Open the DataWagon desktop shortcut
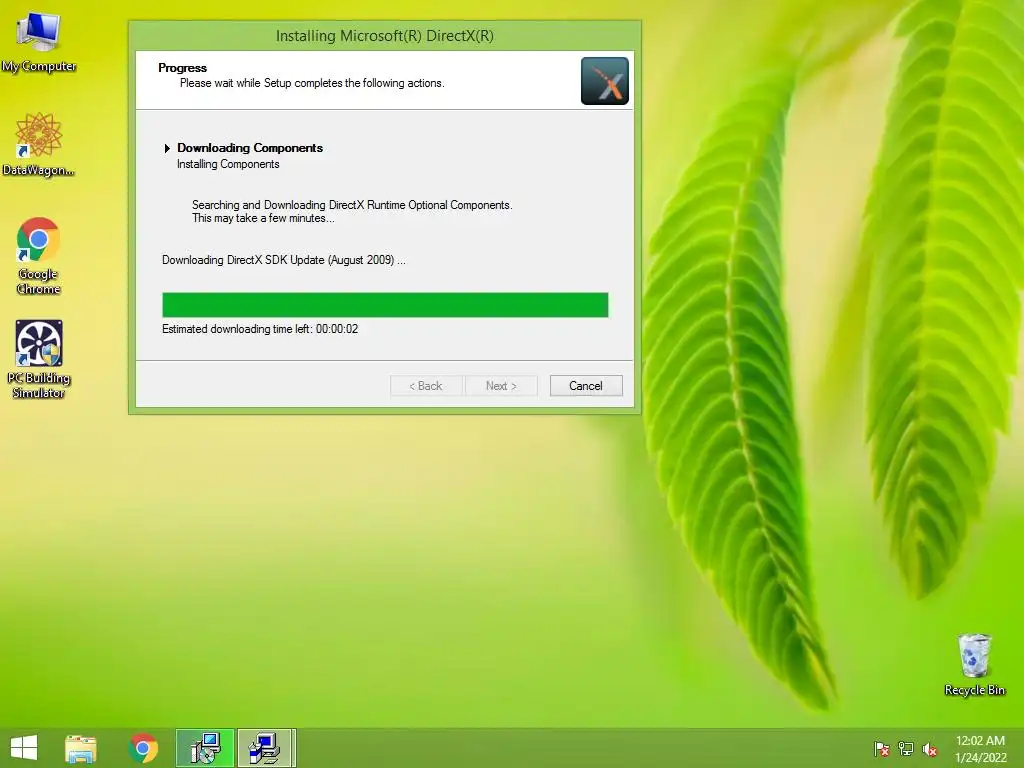The image size is (1024, 768). tap(39, 144)
